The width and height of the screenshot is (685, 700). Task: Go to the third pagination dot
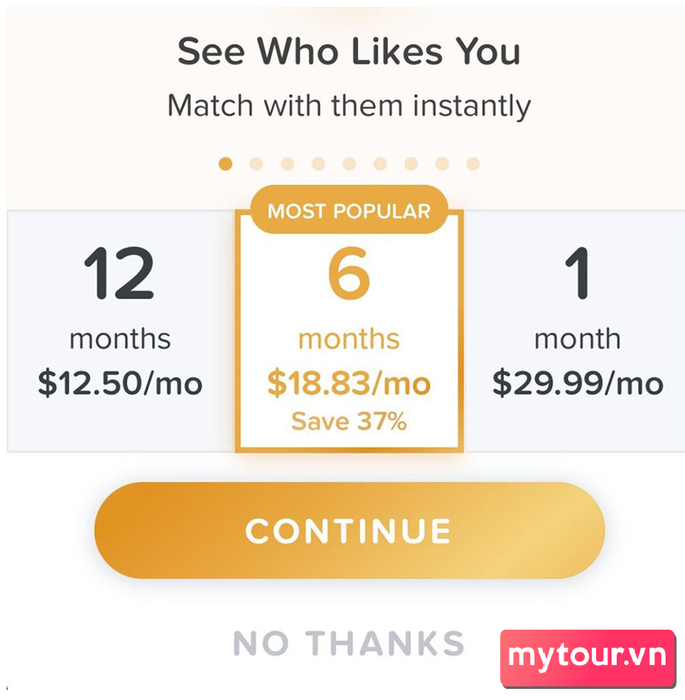click(287, 164)
